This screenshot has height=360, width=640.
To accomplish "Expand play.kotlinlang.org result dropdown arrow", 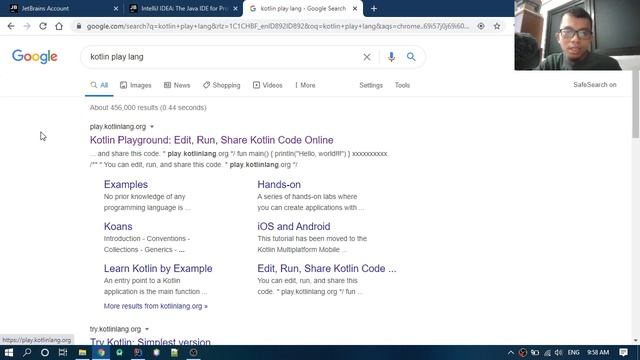I will coord(152,127).
